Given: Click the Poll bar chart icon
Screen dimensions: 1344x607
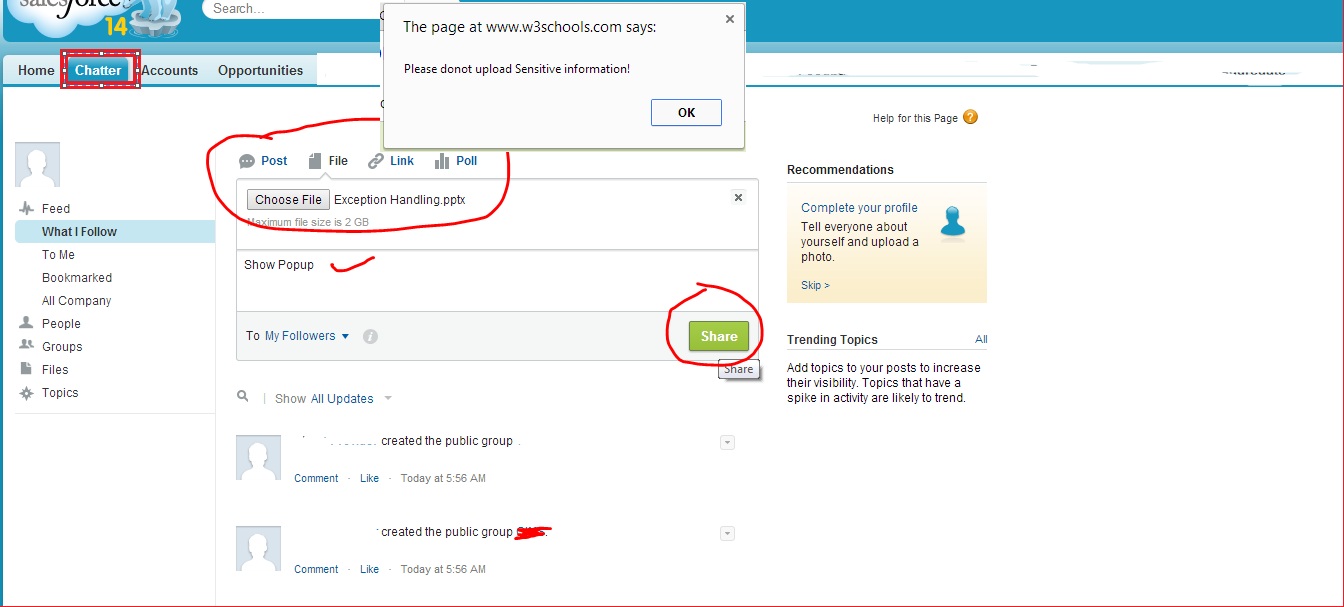Looking at the screenshot, I should click(442, 161).
